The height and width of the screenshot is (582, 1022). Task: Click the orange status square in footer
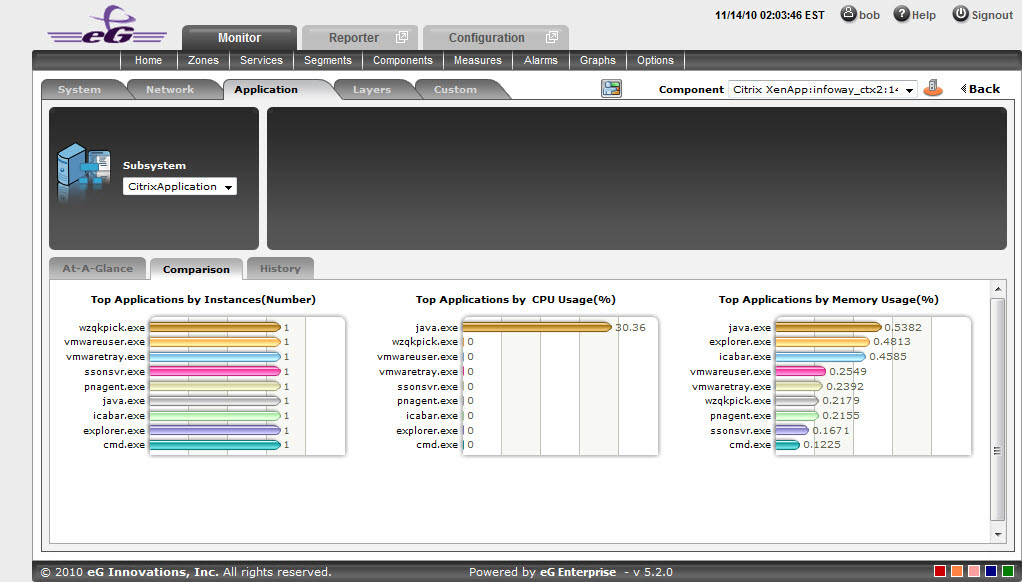click(x=957, y=572)
